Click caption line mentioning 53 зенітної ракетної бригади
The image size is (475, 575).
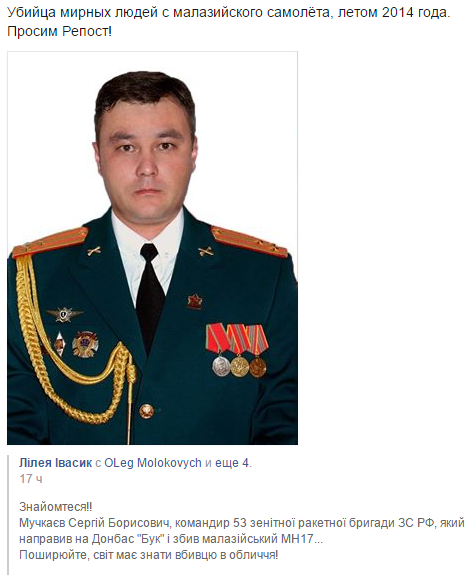242,523
